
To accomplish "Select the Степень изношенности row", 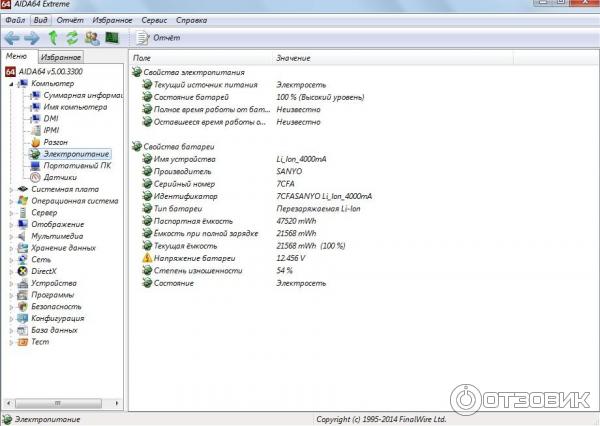I will (198, 271).
